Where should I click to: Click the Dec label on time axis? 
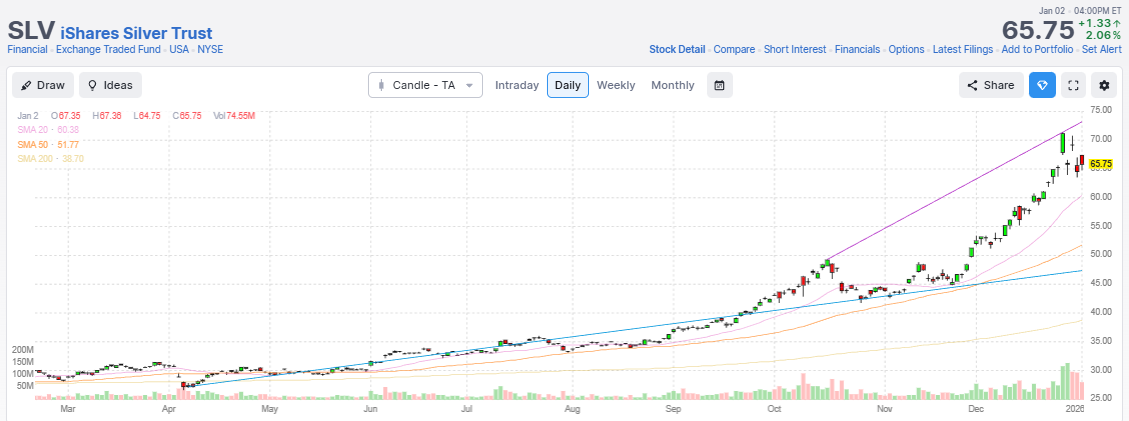tap(976, 409)
